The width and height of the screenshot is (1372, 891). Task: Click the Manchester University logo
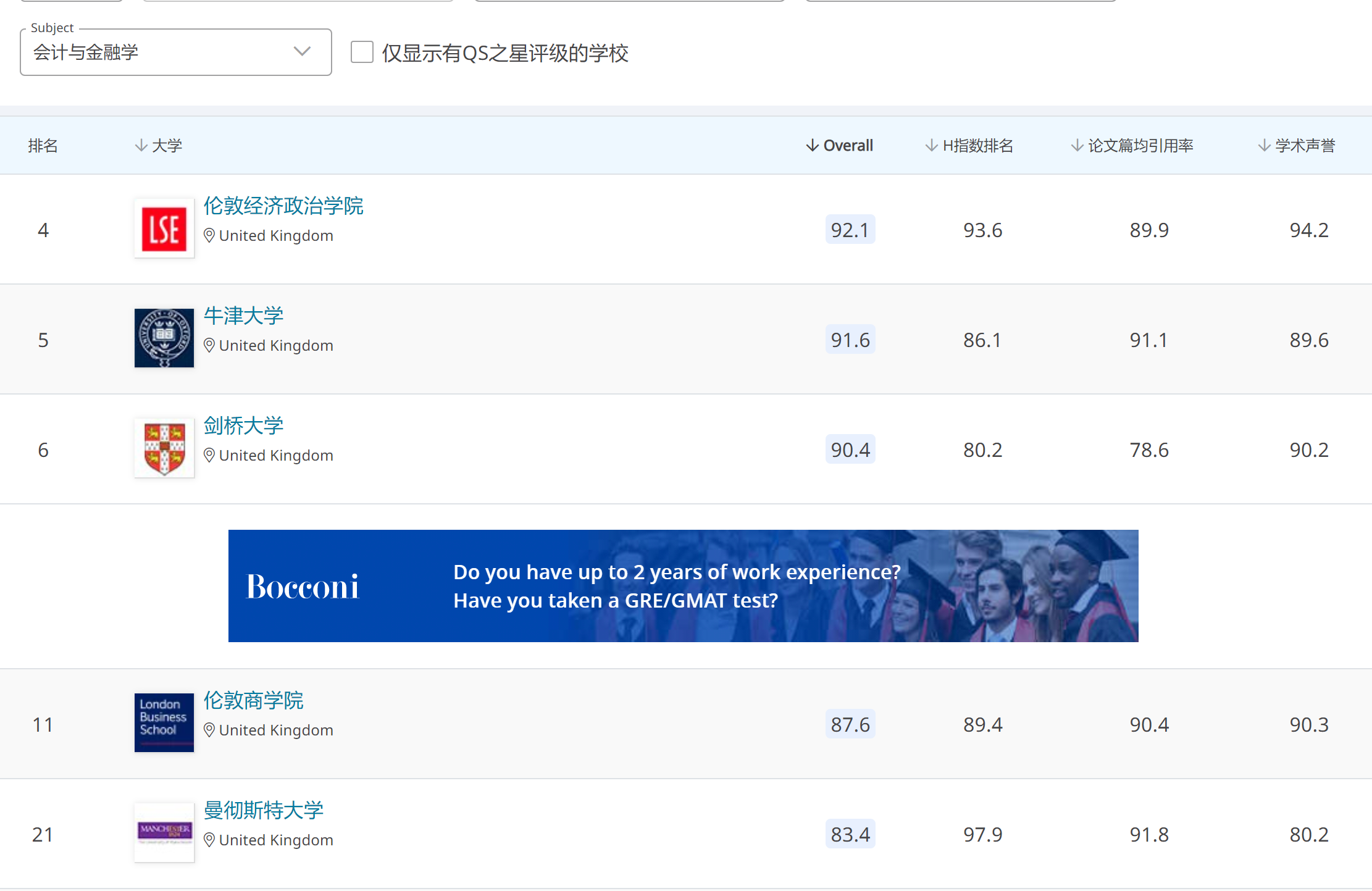point(164,832)
